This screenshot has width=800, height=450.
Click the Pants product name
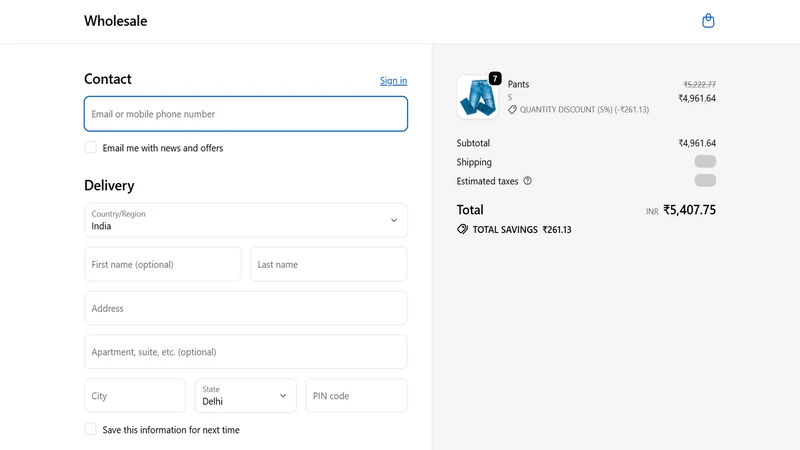[x=518, y=84]
